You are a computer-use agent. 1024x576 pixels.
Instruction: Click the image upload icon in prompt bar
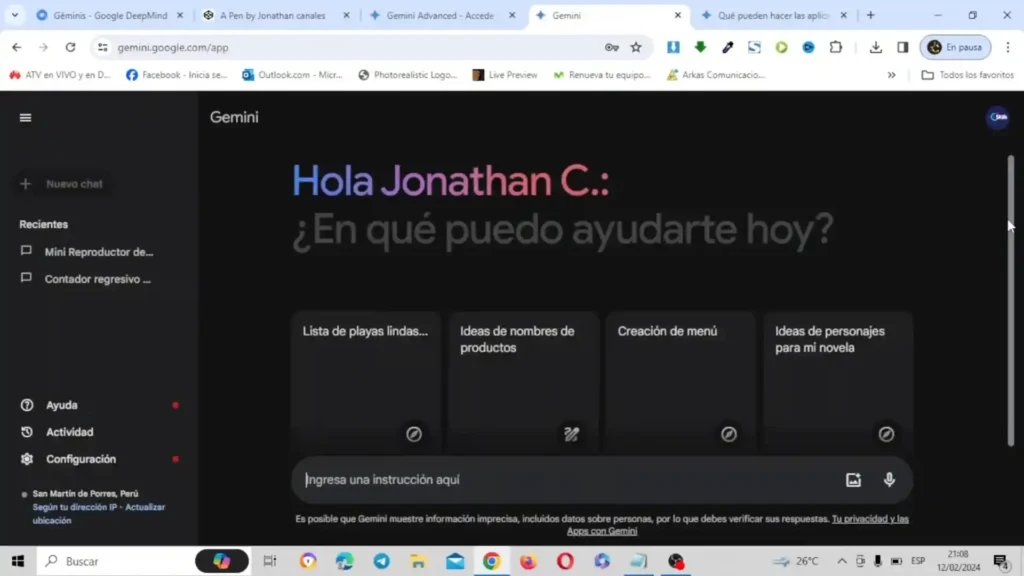tap(853, 480)
